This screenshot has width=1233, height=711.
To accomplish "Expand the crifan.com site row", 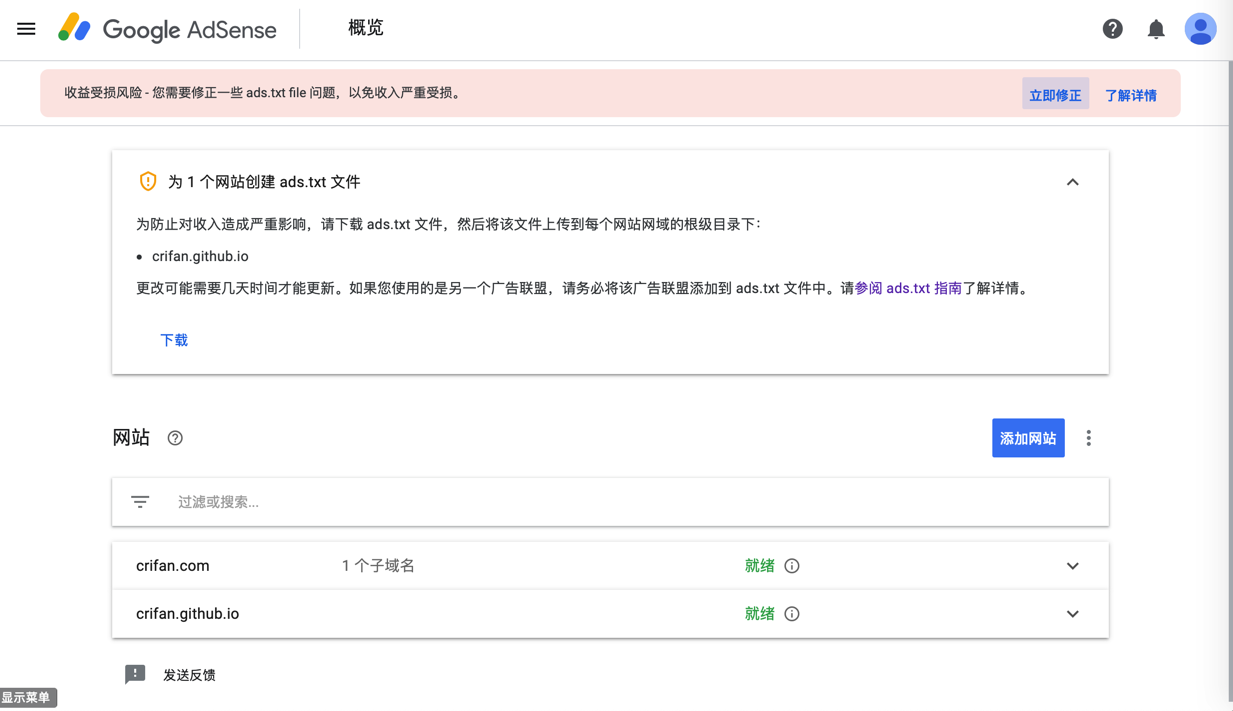I will (1072, 566).
